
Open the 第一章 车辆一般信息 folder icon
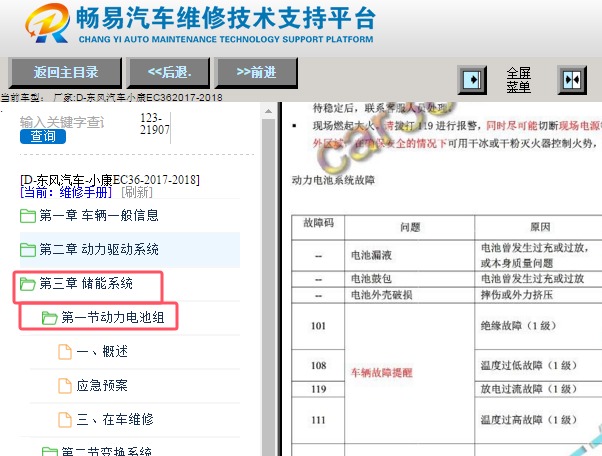(x=28, y=216)
